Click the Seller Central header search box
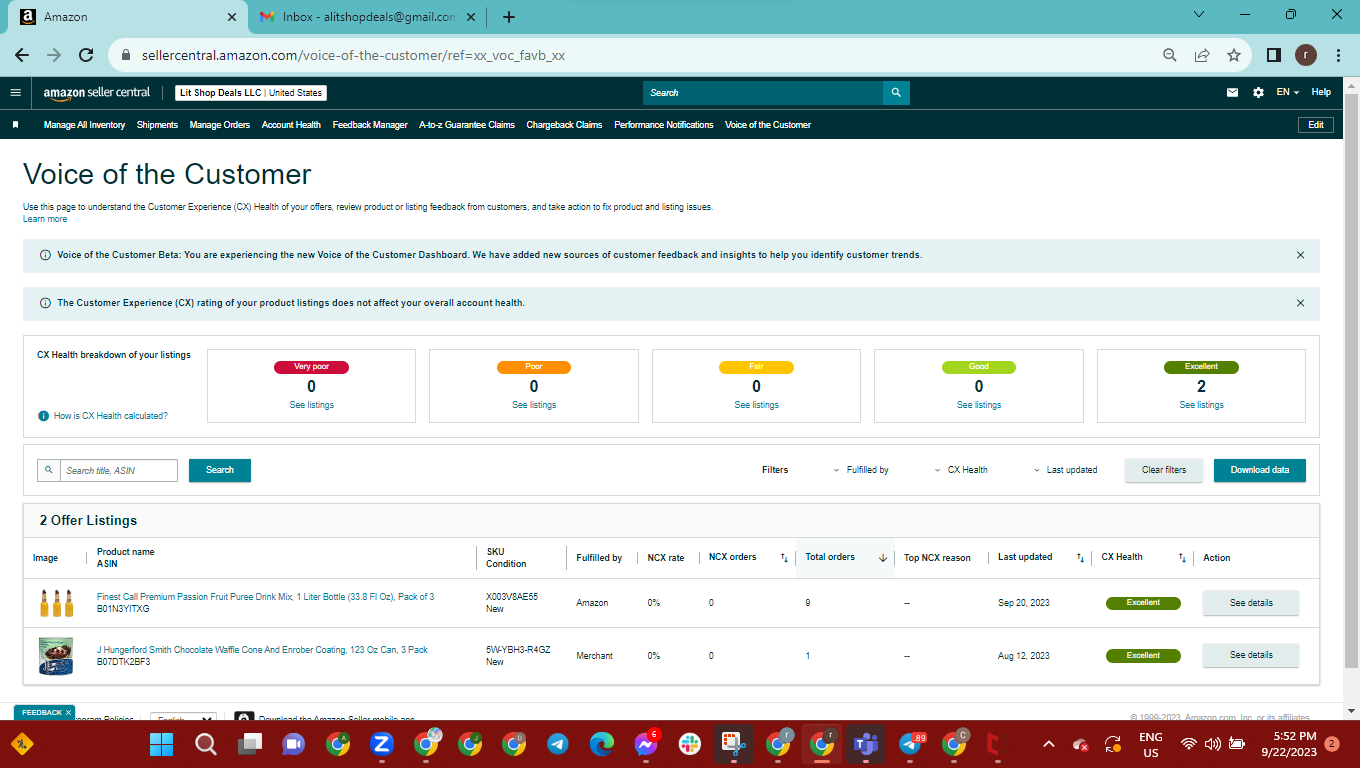1360x768 pixels. point(763,93)
